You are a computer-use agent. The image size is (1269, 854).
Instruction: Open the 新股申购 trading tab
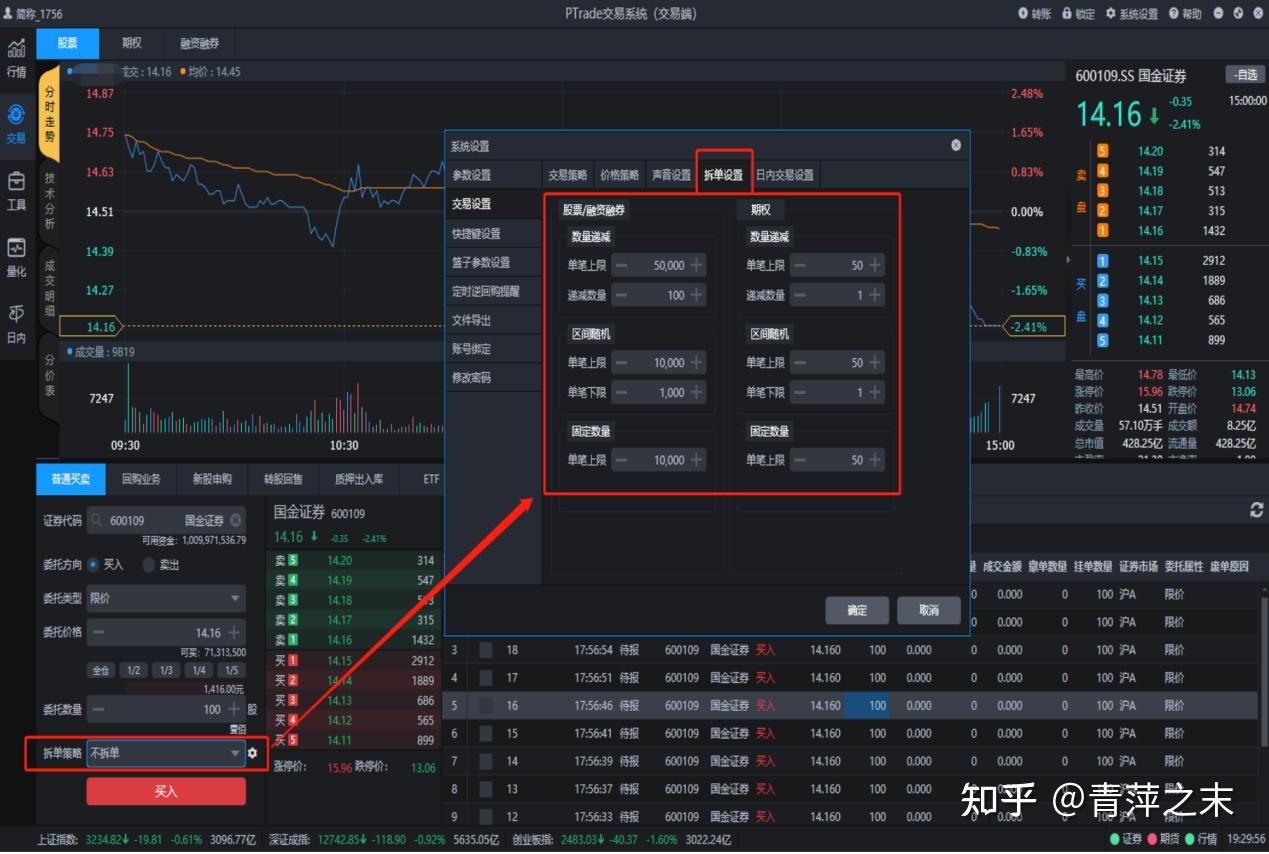tap(212, 479)
